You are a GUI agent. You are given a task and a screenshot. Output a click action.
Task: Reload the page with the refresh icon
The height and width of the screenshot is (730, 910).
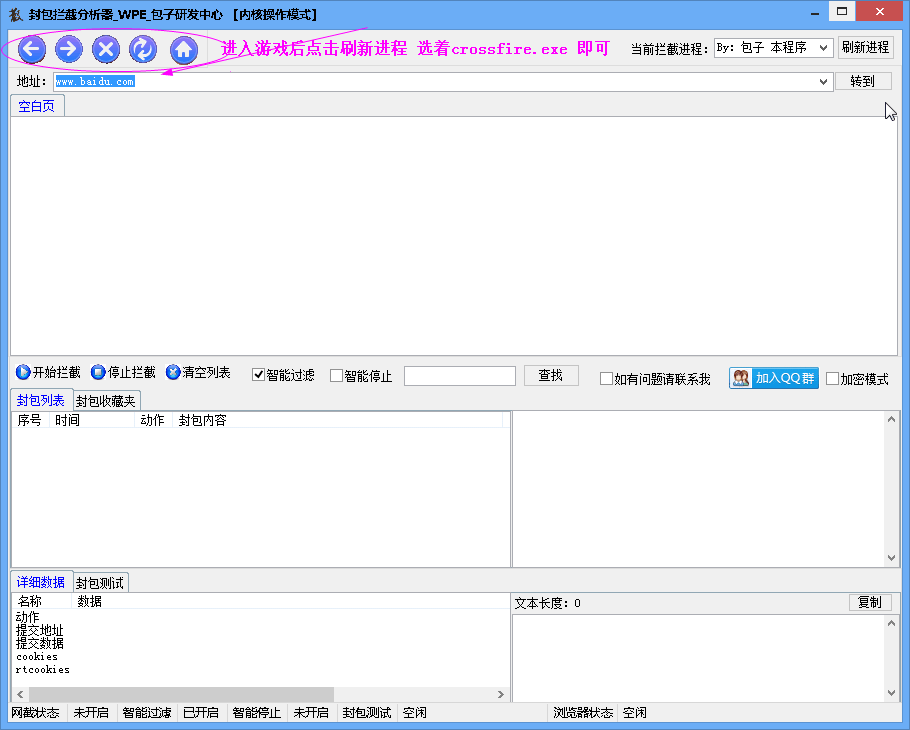coord(143,49)
